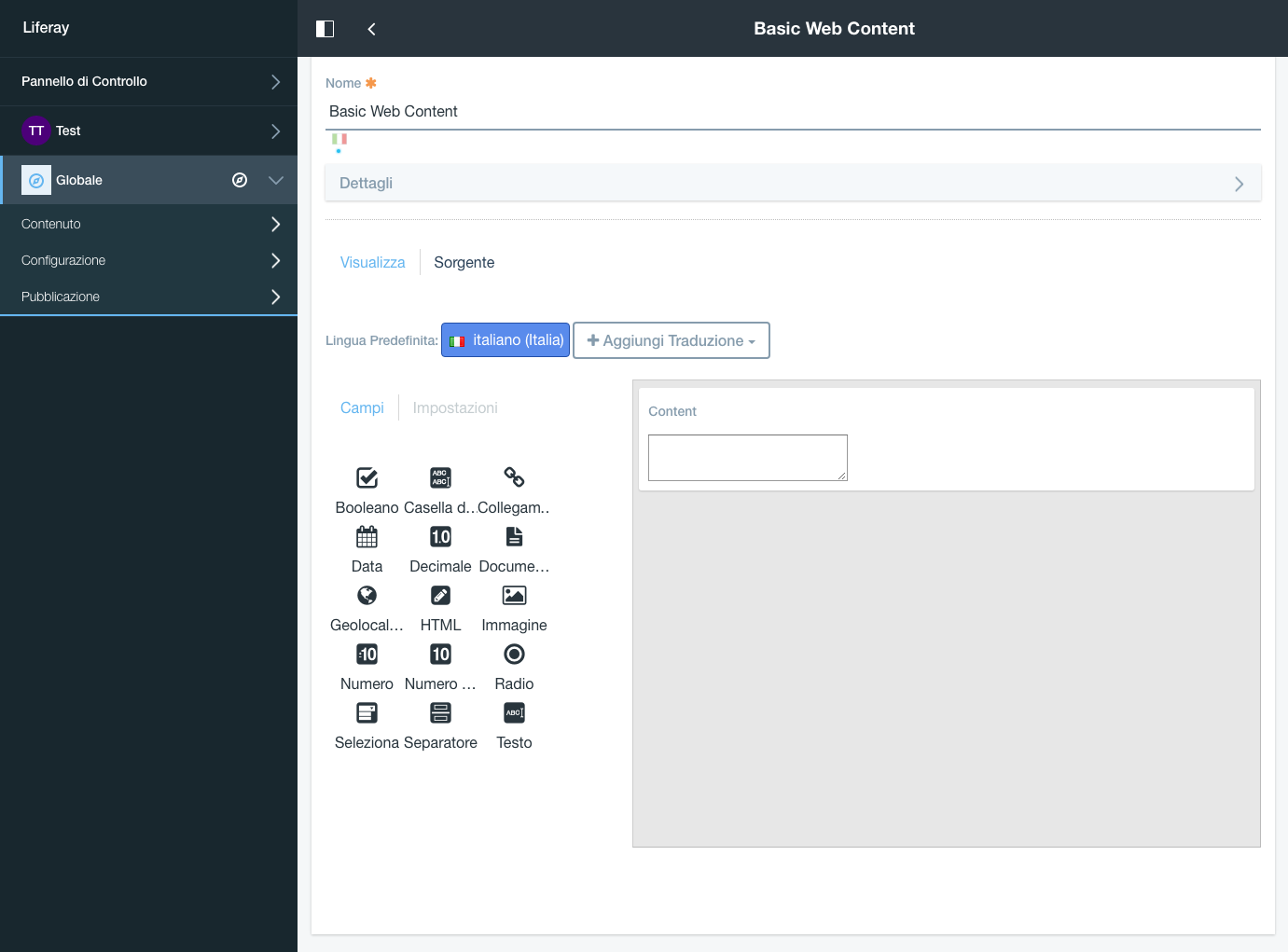Screen dimensions: 1288x952
Task: Choose the Numero field icon
Action: tap(367, 654)
